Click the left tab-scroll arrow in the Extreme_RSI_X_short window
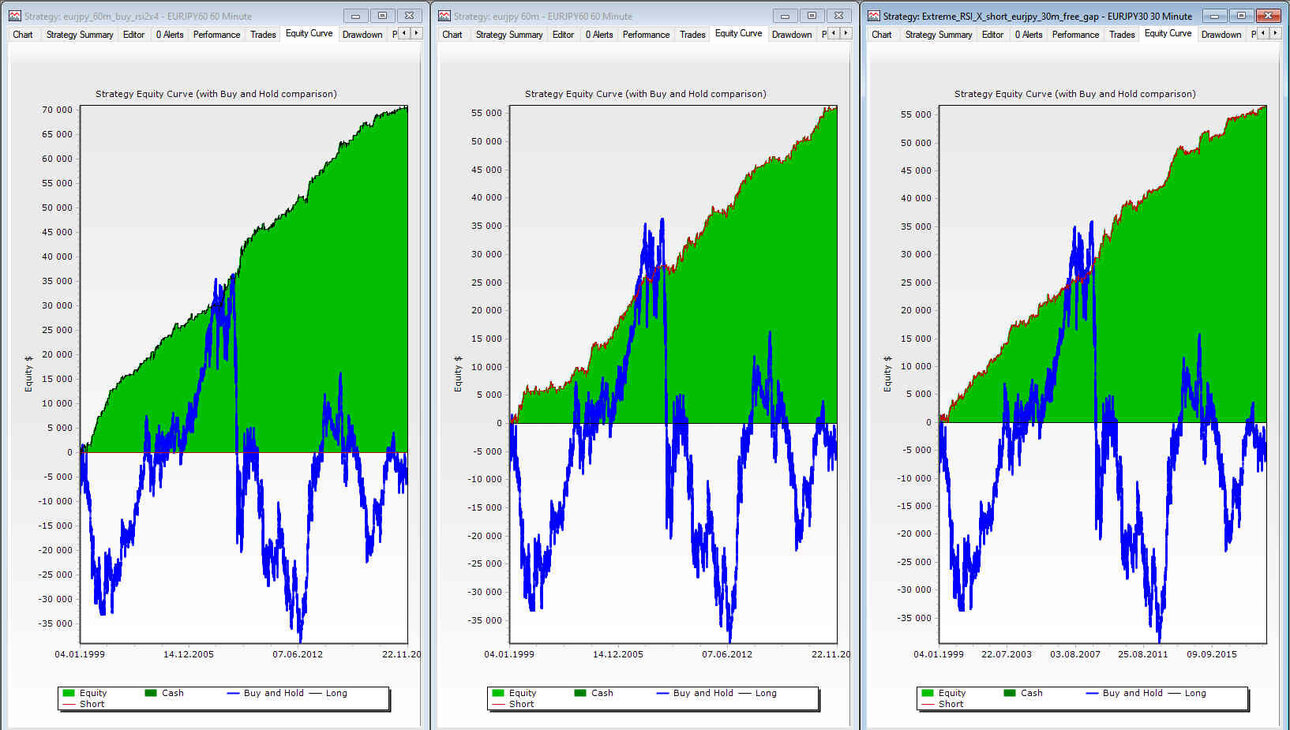This screenshot has height=730, width=1290. coord(1262,34)
